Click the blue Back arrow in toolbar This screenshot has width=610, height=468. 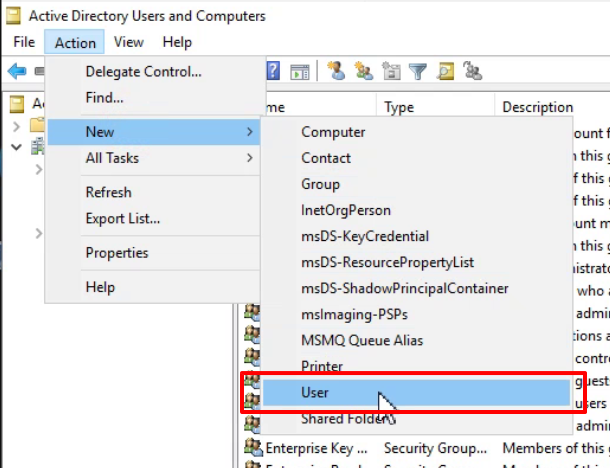pos(16,72)
